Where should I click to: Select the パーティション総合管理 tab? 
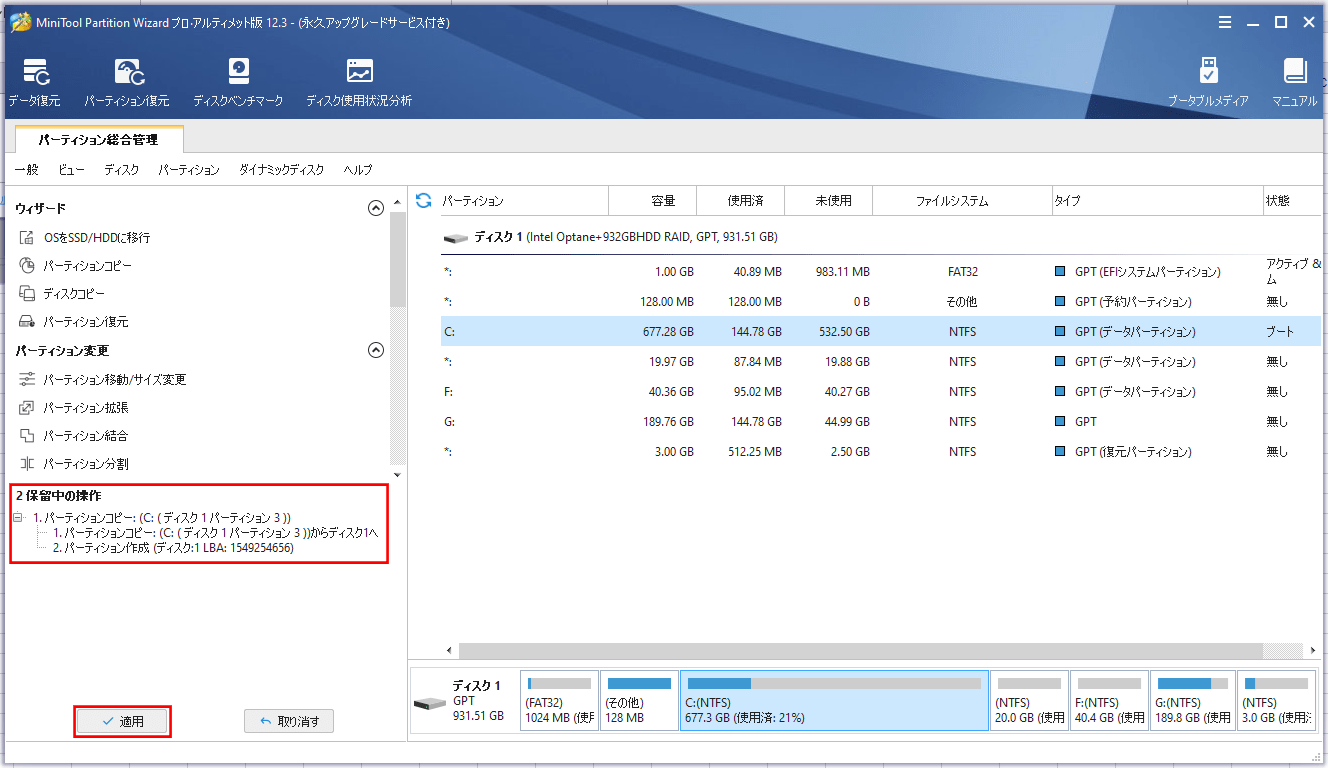[99, 140]
